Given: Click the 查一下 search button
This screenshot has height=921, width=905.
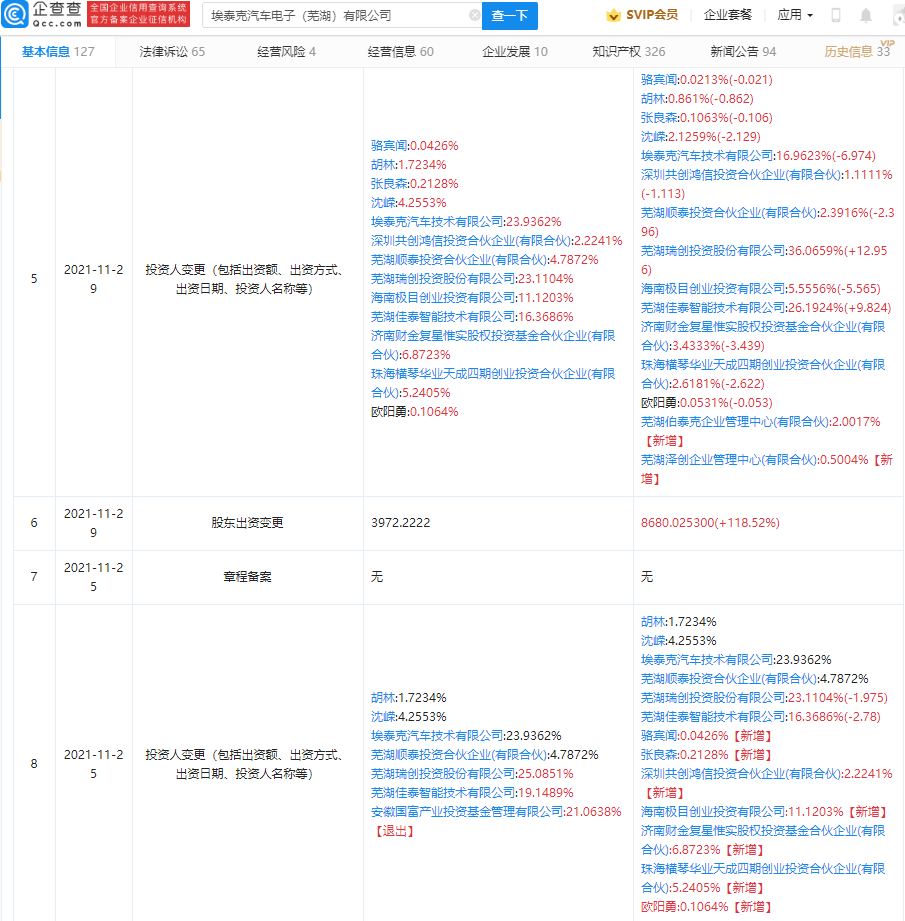Looking at the screenshot, I should (510, 16).
